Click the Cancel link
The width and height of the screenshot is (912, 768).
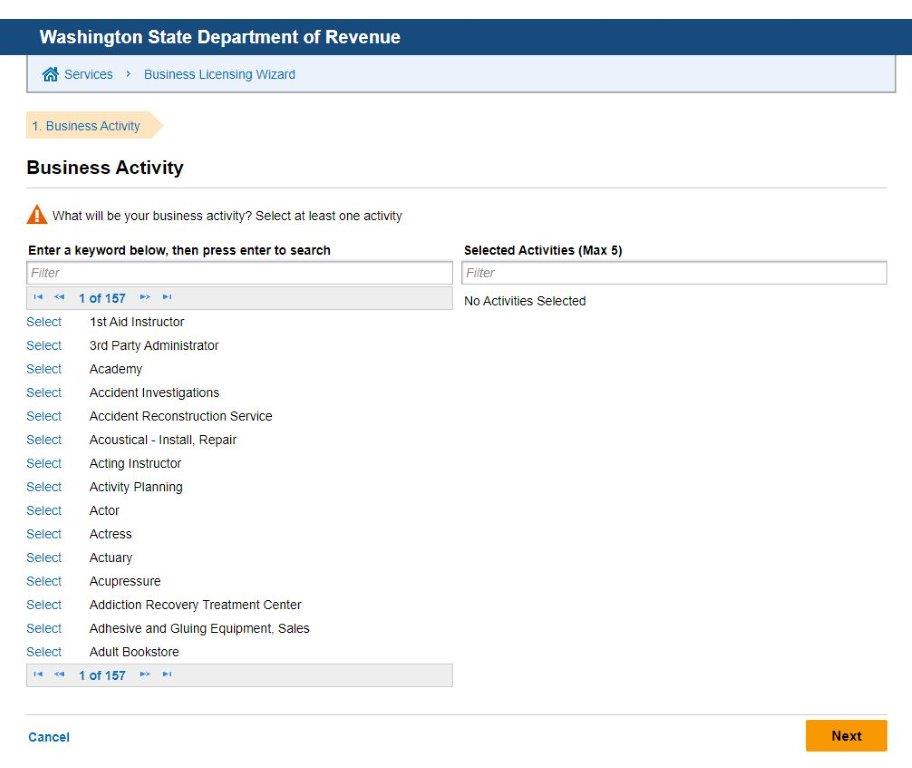click(49, 737)
